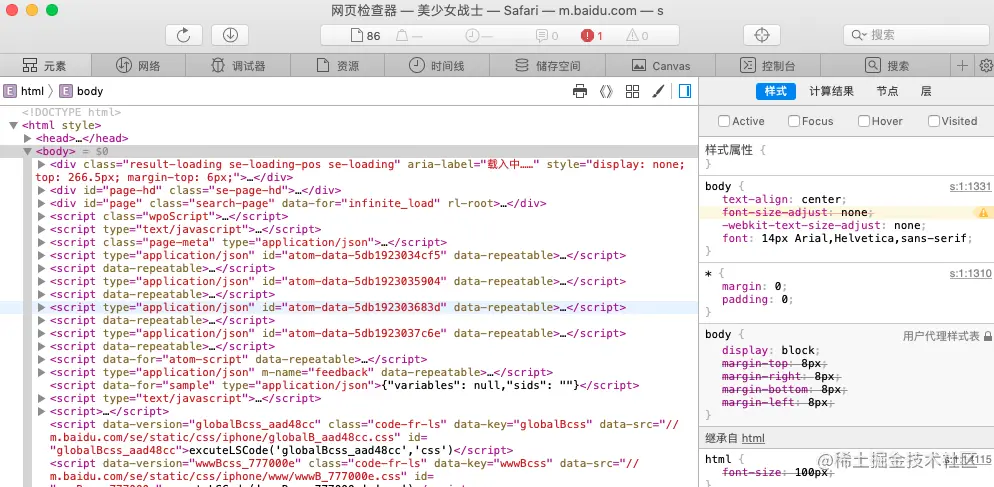Expand the atom-data-5db192303683d script node
Viewport: 994px width, 487px height.
pyautogui.click(x=42, y=308)
